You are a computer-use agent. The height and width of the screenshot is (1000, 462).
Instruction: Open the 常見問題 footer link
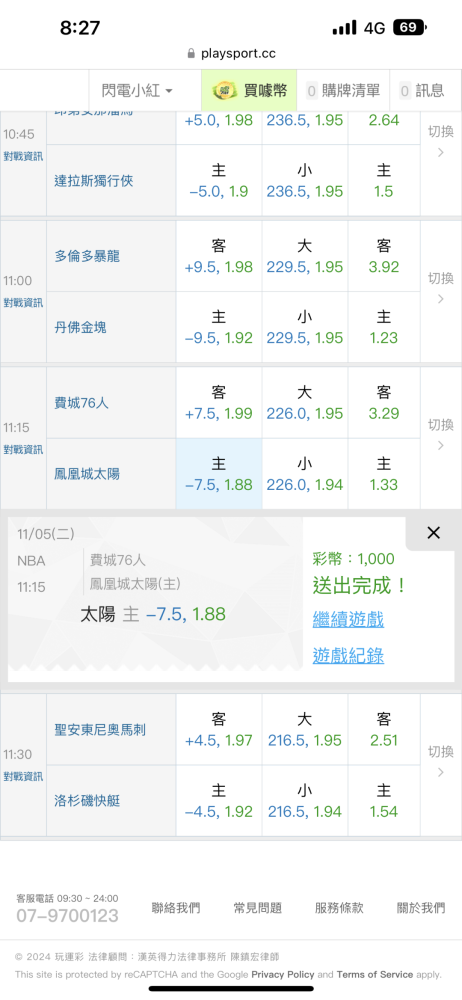pos(258,908)
